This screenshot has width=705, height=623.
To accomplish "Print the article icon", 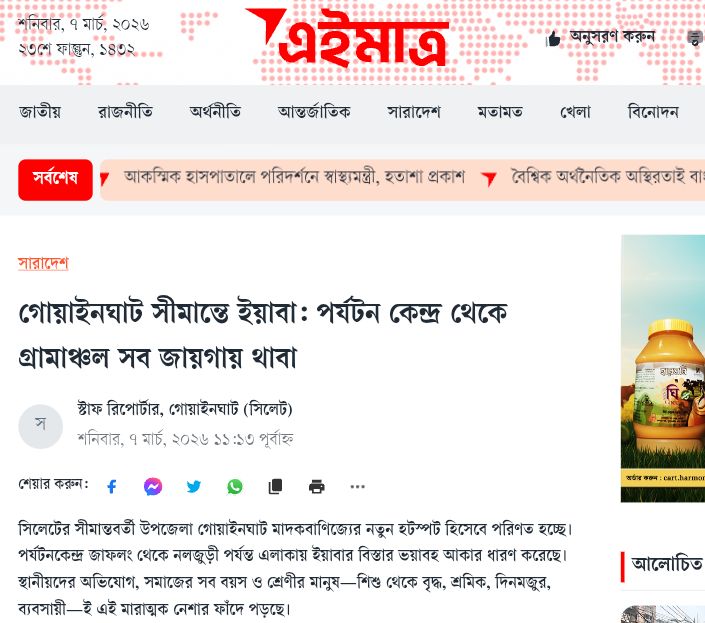I will (x=317, y=486).
